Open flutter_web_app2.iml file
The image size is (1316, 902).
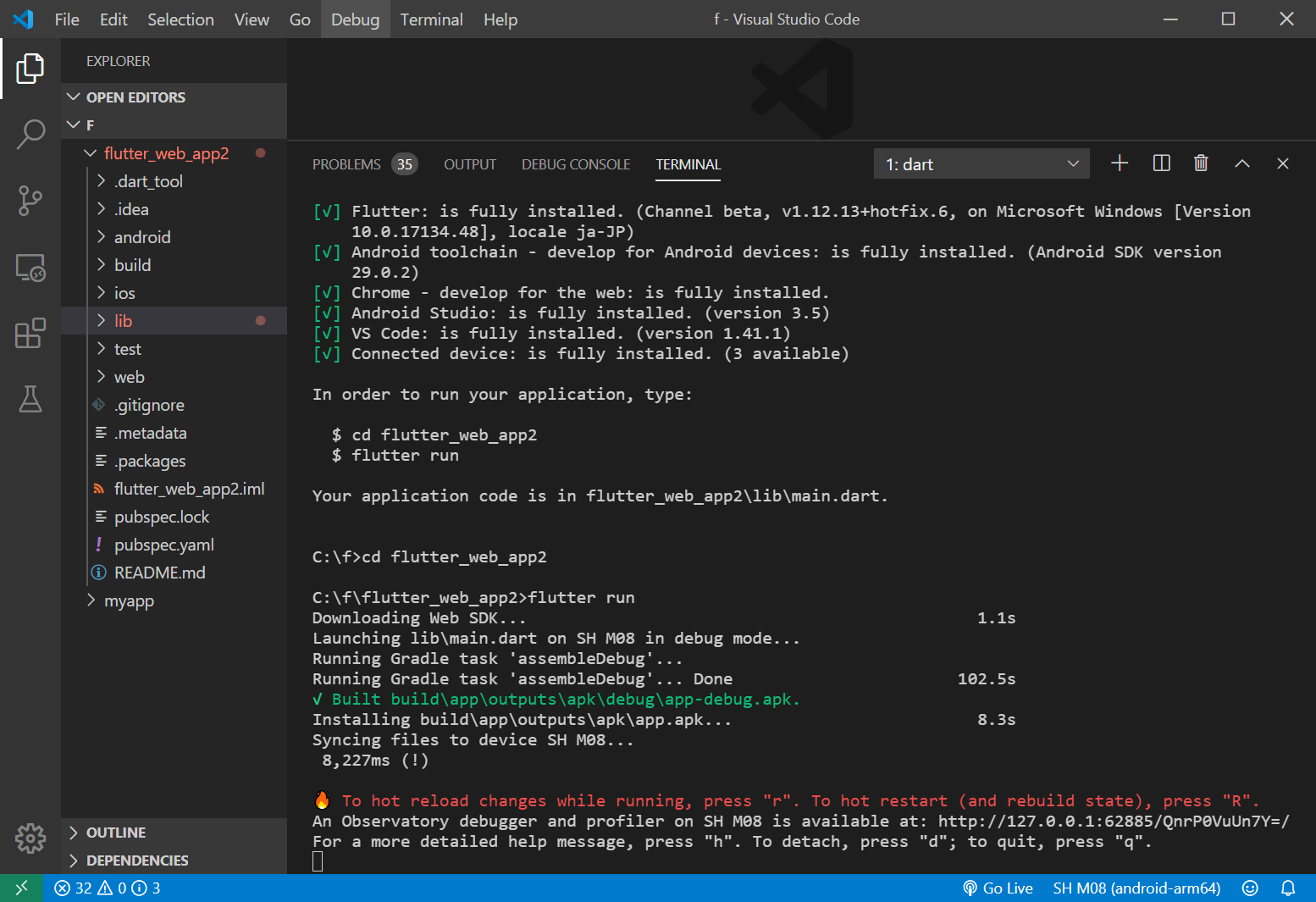174,489
